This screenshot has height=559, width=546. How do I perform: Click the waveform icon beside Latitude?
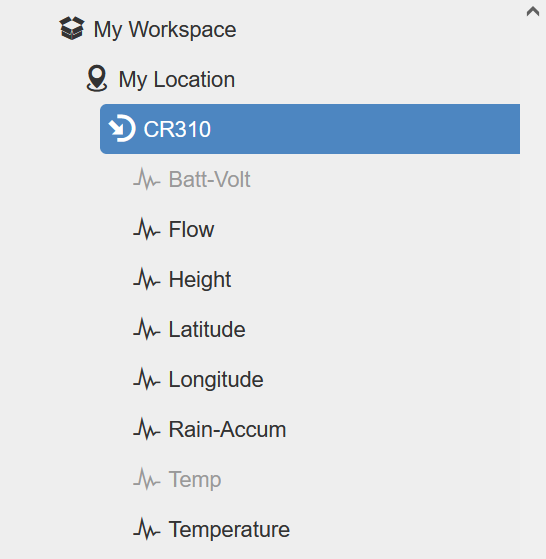coord(146,329)
